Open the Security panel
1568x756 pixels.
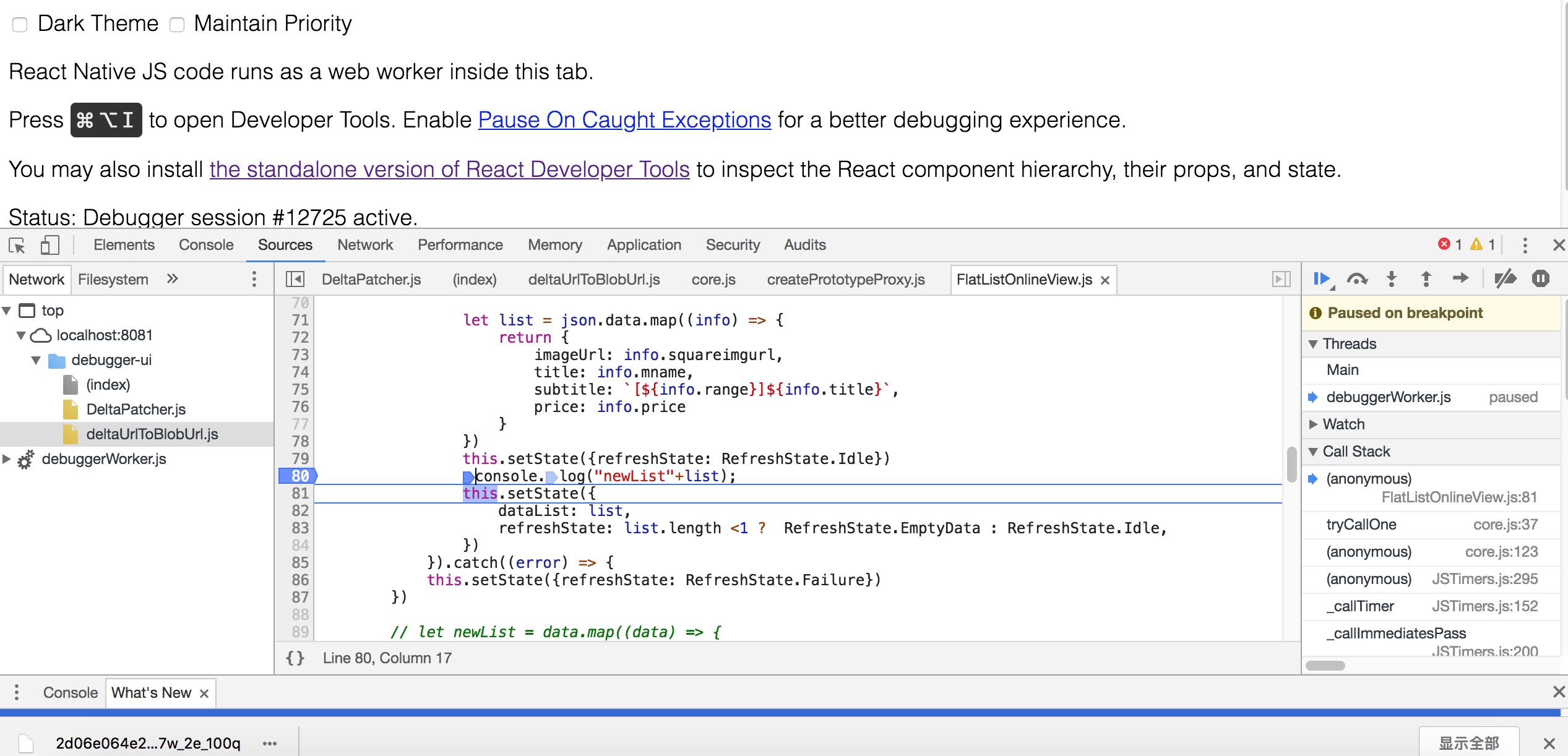(x=733, y=245)
